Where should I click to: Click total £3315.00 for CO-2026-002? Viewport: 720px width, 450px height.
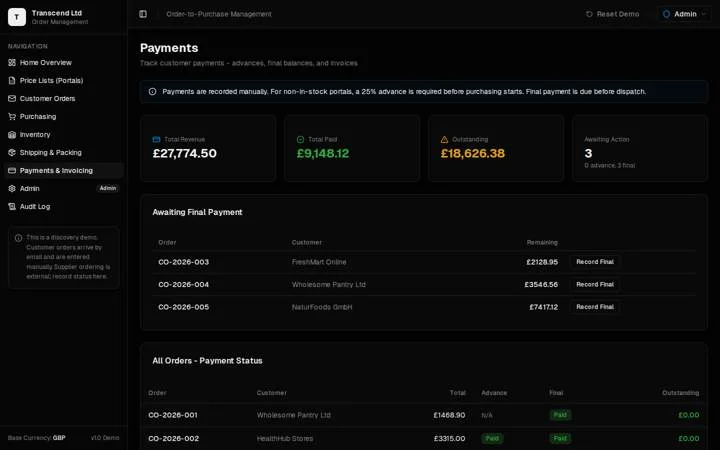[x=449, y=439]
